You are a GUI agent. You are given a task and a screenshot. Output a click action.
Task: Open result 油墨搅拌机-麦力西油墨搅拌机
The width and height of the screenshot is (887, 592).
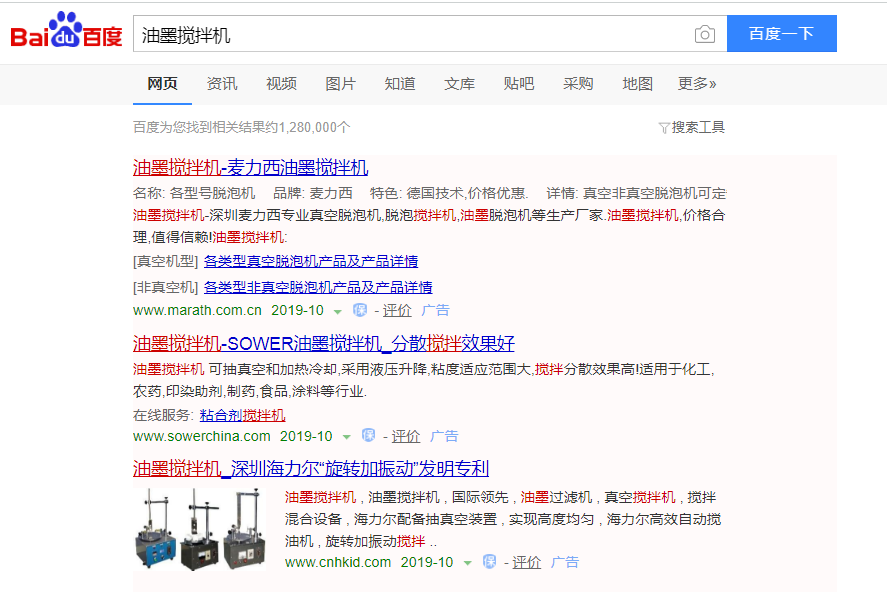coord(250,168)
